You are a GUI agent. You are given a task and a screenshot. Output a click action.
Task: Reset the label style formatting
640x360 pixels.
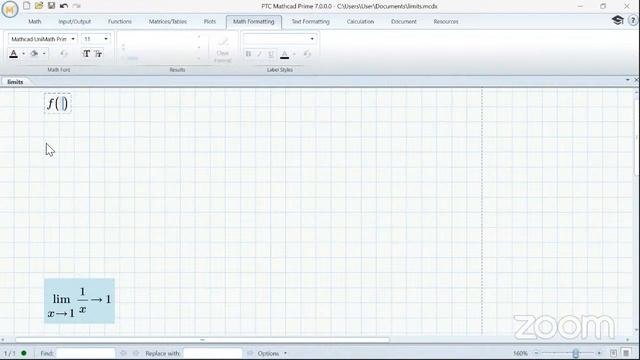[307, 54]
